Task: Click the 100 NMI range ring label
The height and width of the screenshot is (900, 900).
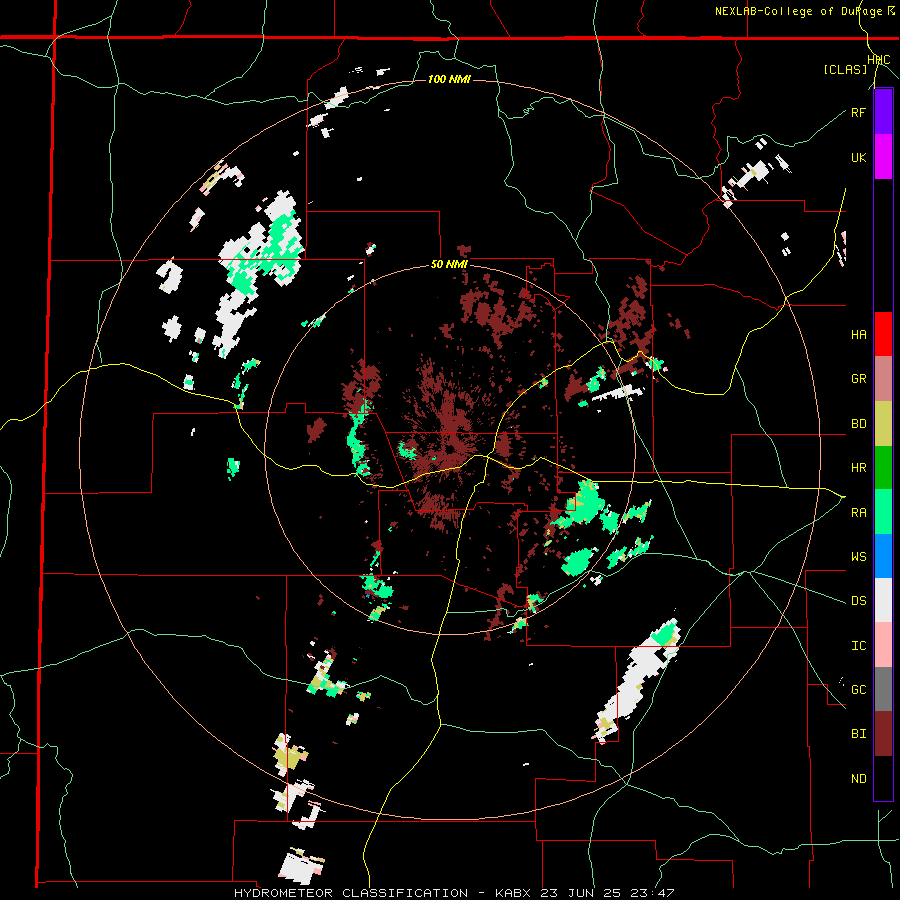Action: coord(449,79)
